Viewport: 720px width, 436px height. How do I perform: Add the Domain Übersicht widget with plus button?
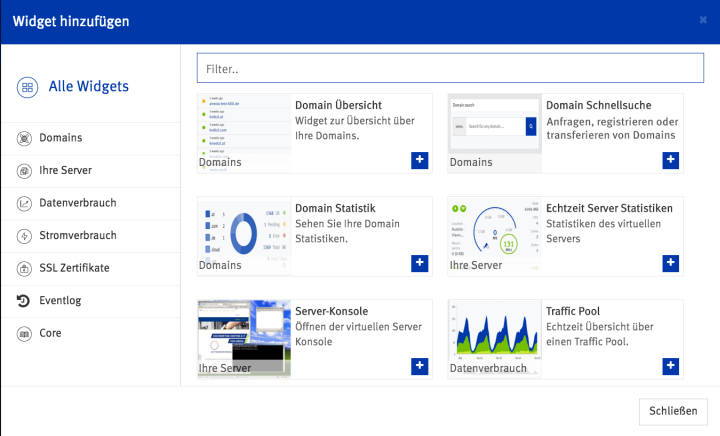click(420, 160)
